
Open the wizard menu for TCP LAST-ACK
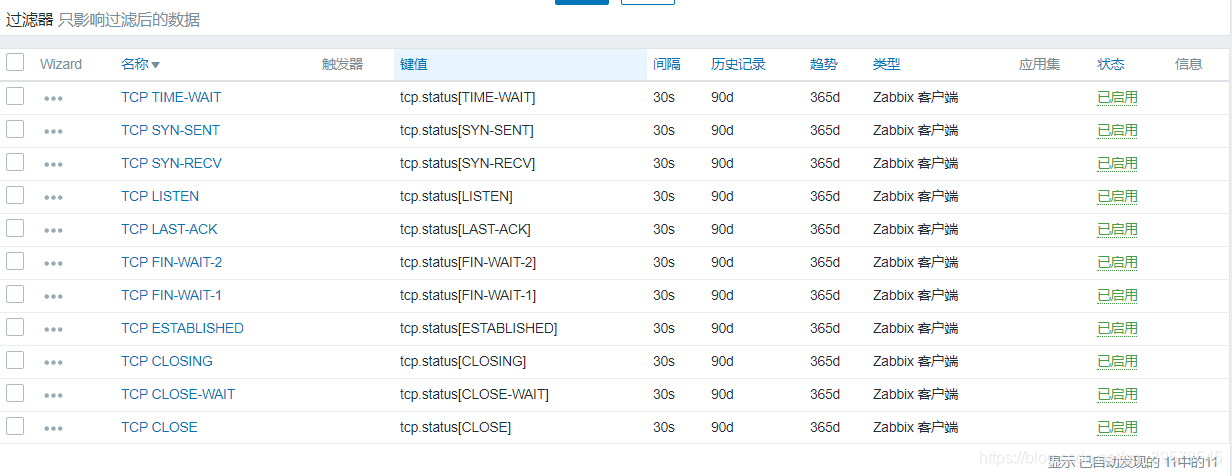(54, 231)
